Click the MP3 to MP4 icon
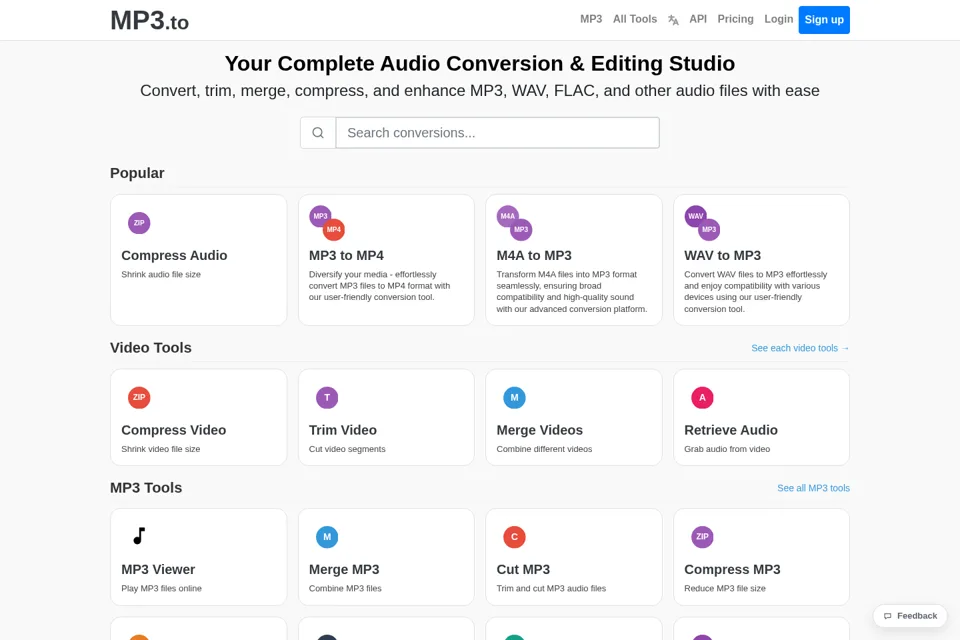The width and height of the screenshot is (960, 640). point(327,223)
